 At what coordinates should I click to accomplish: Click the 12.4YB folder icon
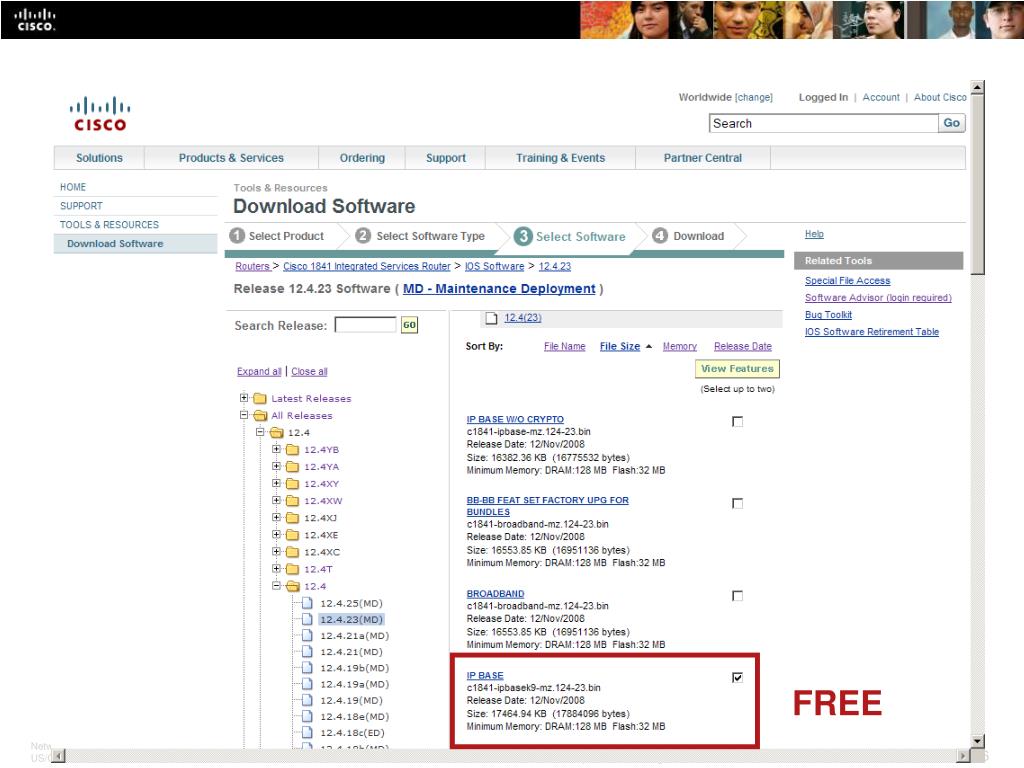[x=293, y=449]
